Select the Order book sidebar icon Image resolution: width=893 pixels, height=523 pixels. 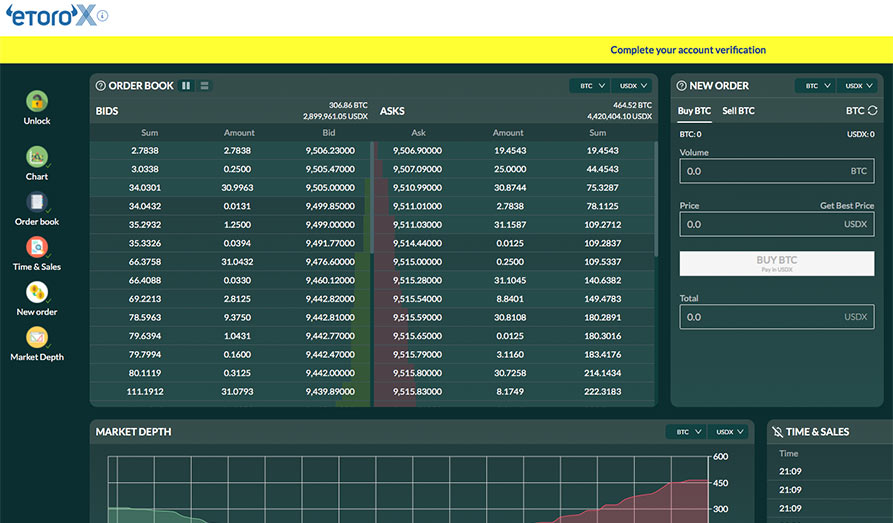[x=36, y=202]
